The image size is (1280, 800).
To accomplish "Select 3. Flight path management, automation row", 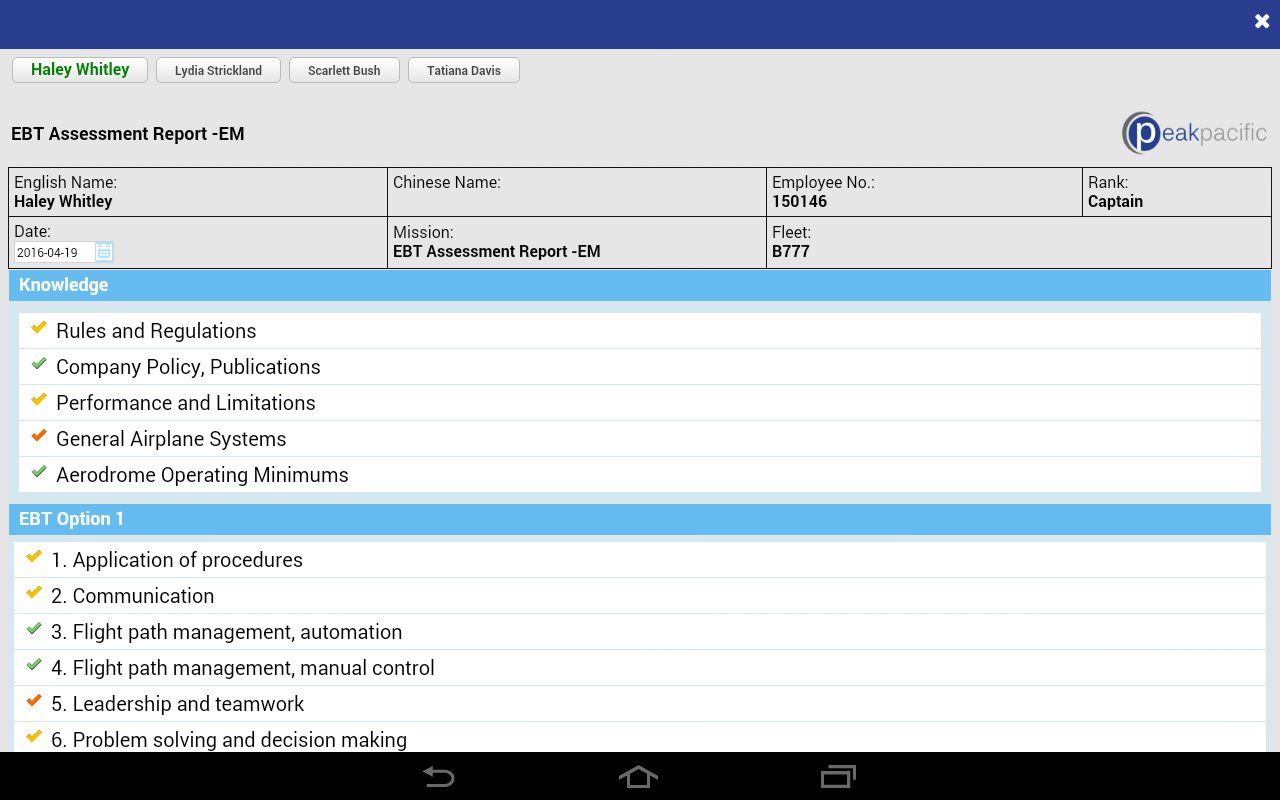I will pos(640,632).
